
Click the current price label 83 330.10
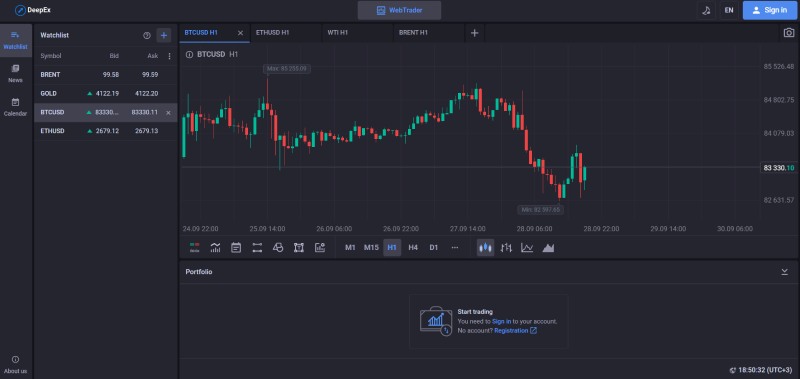point(779,168)
